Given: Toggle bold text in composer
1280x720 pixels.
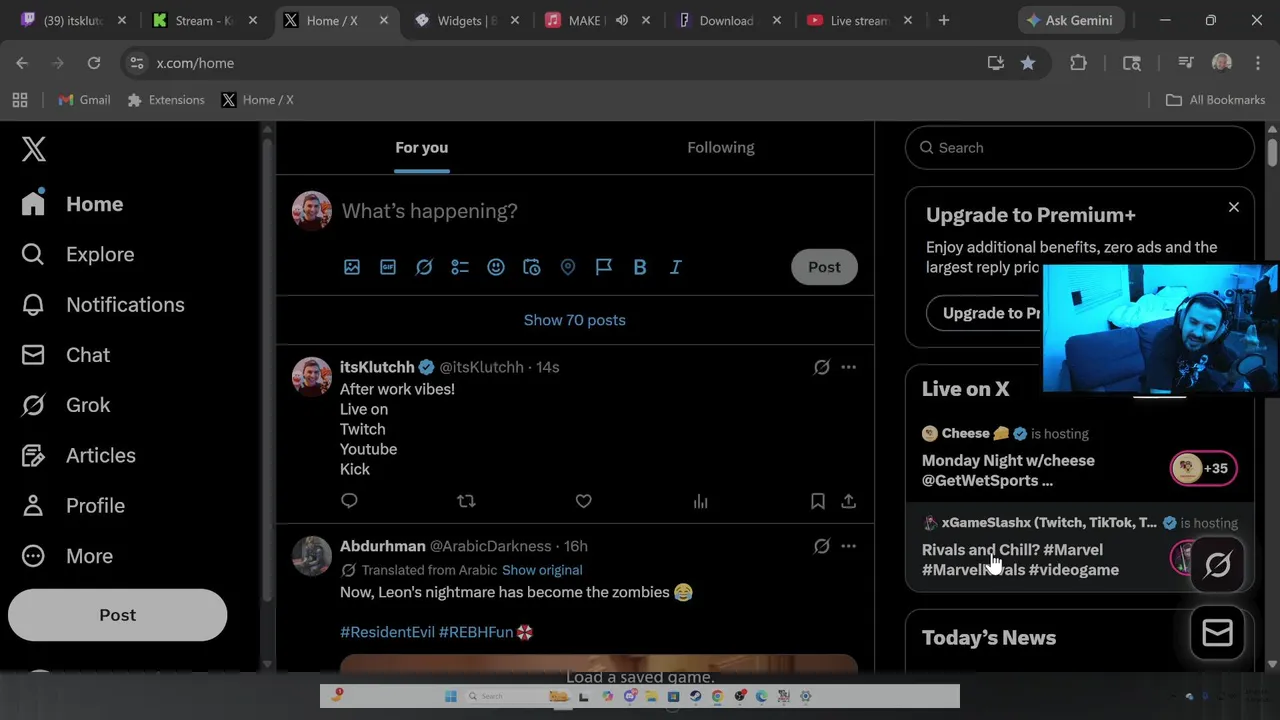Looking at the screenshot, I should coord(640,267).
